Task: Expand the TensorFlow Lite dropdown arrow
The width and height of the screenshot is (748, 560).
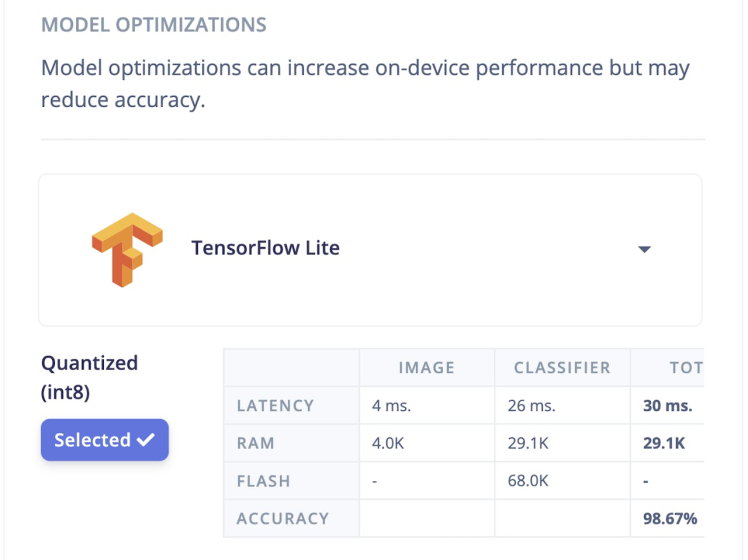Action: pos(644,249)
